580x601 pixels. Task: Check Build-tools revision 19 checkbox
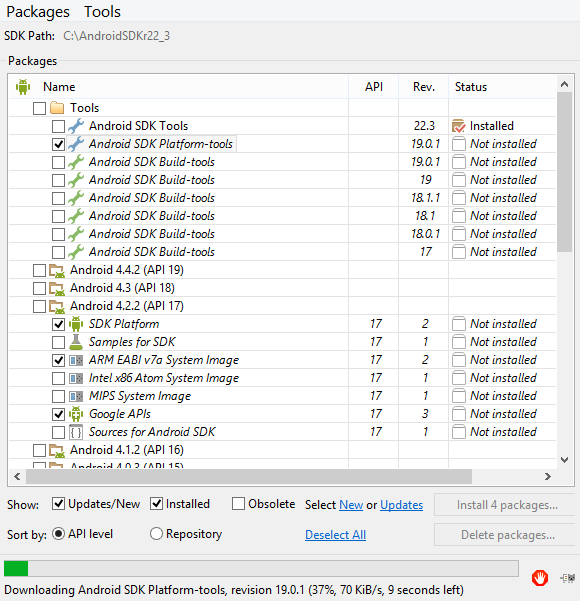click(58, 180)
